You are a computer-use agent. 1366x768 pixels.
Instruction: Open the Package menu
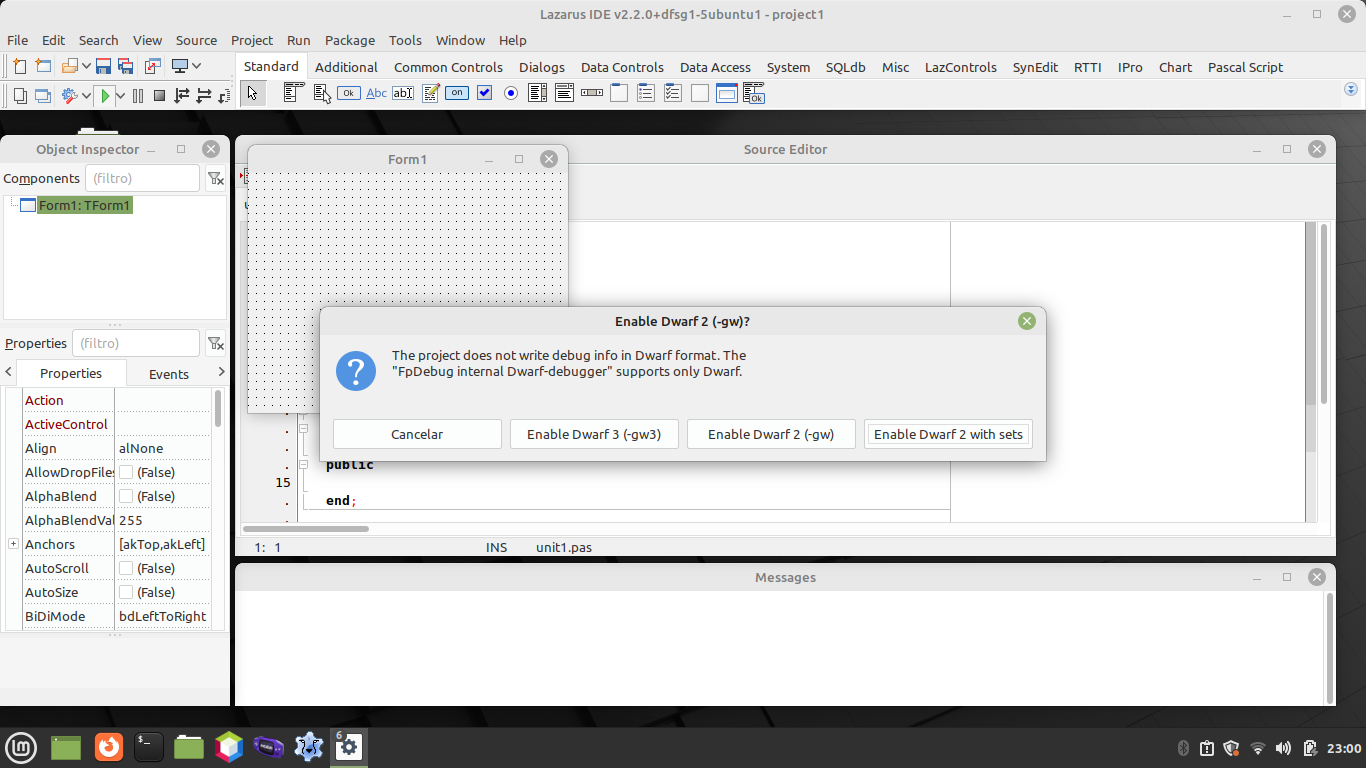(350, 40)
